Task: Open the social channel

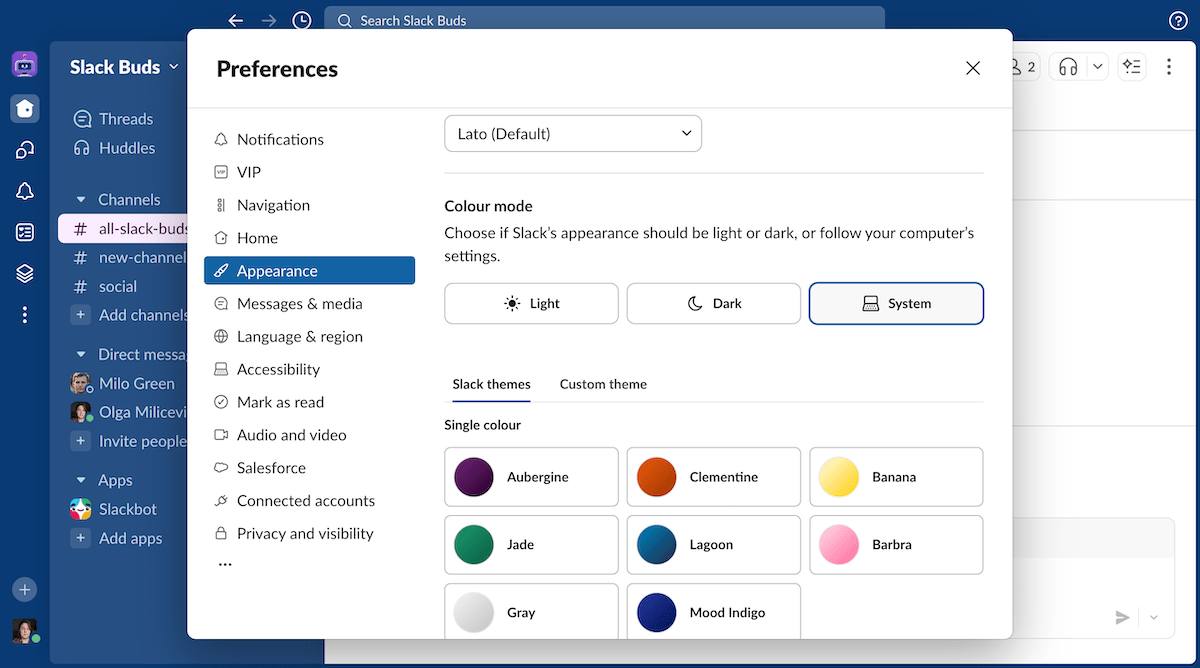Action: [x=117, y=286]
